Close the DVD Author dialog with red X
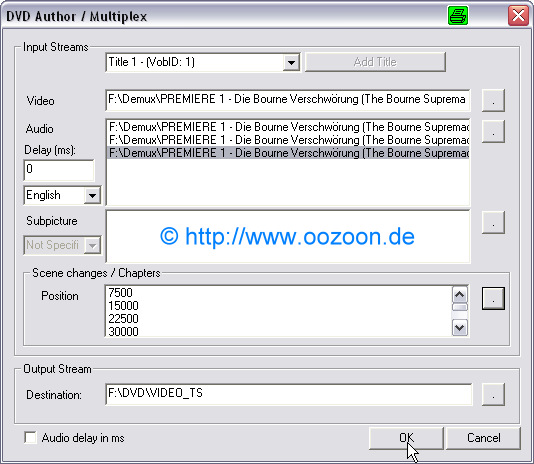Viewport: 534px width, 464px height. [518, 16]
